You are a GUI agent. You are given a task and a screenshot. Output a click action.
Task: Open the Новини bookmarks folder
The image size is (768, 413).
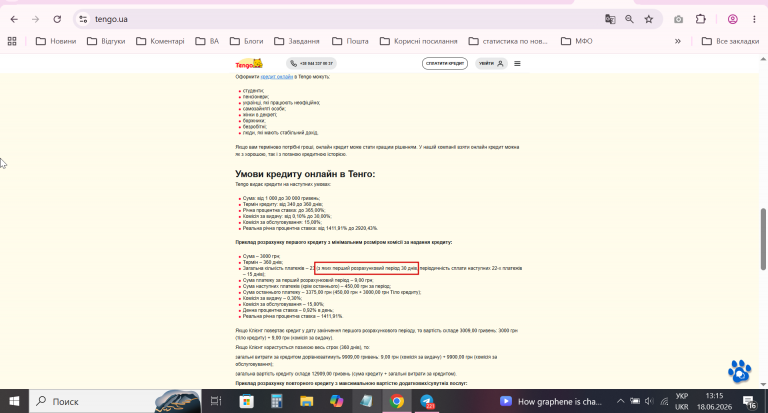pos(56,41)
